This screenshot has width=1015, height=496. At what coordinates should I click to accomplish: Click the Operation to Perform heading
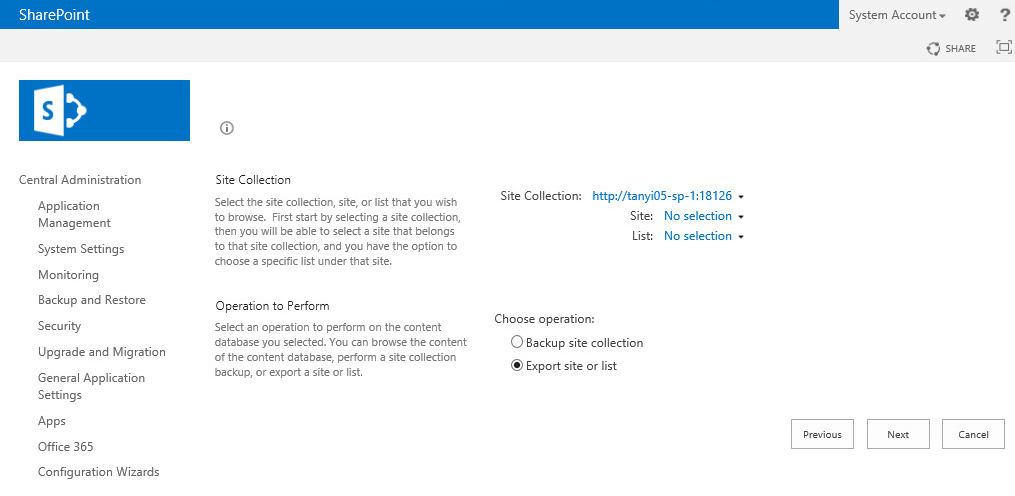(273, 305)
